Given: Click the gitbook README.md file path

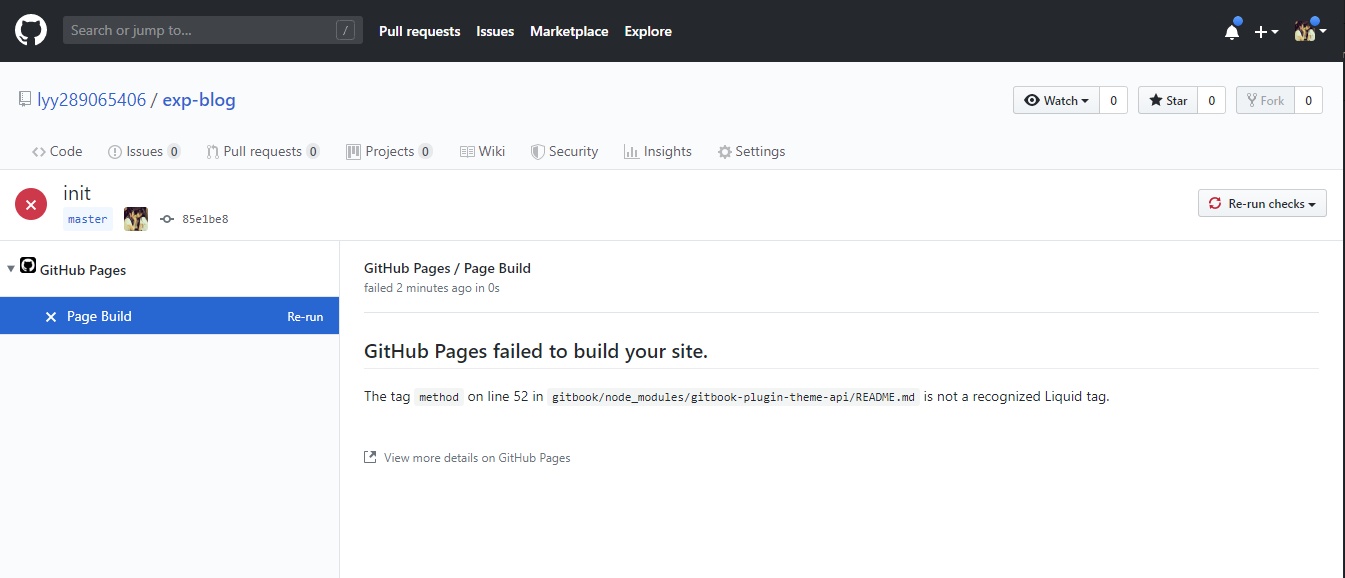Looking at the screenshot, I should pyautogui.click(x=734, y=397).
